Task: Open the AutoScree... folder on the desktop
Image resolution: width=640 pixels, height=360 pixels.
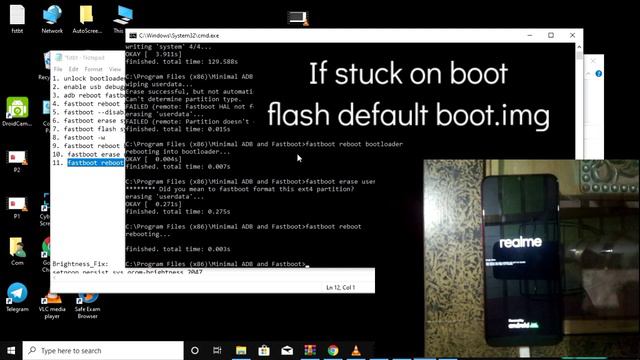Action: click(x=87, y=18)
